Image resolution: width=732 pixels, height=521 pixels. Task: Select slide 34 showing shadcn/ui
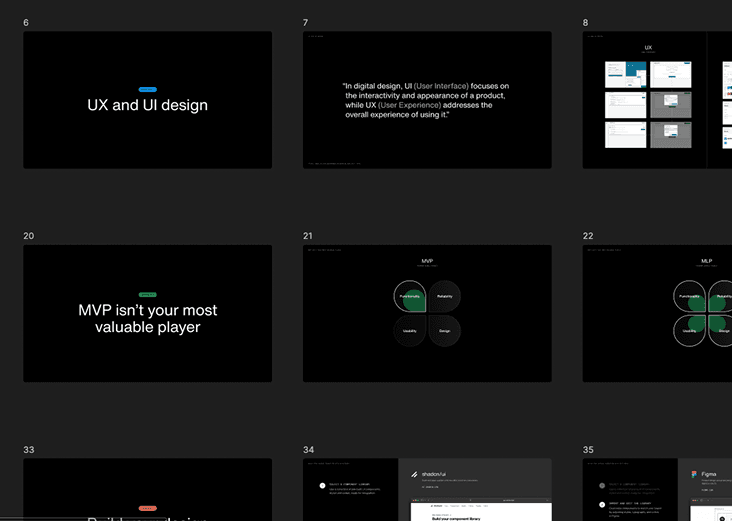427,489
